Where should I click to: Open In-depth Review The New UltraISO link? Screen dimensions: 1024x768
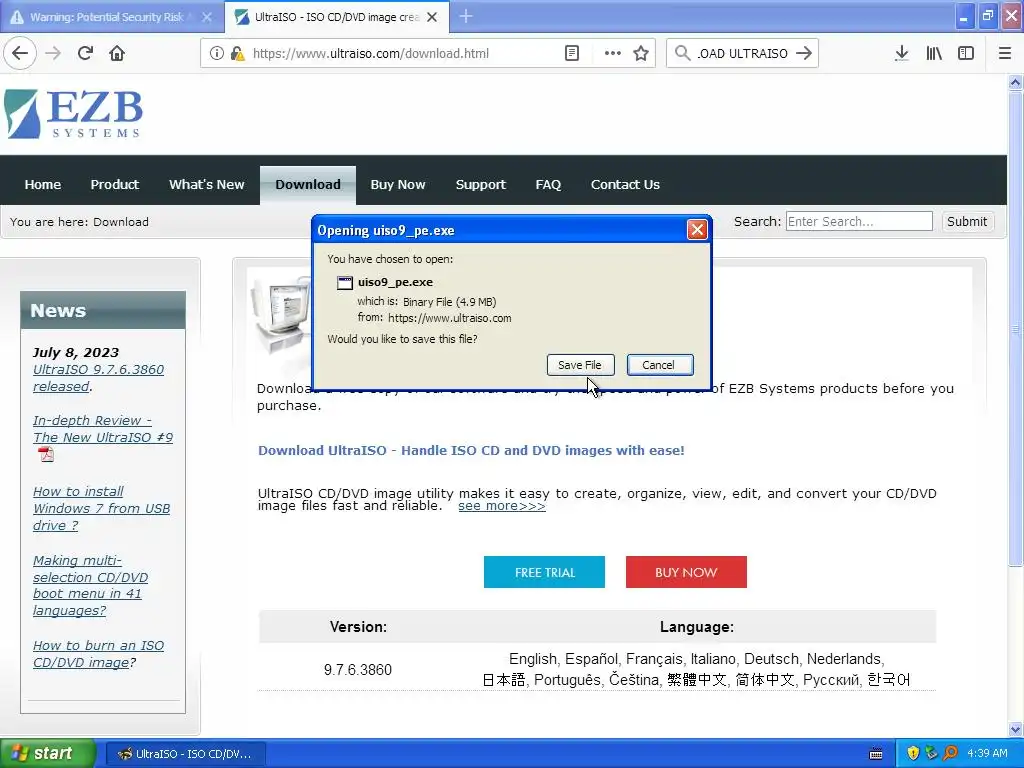click(103, 429)
